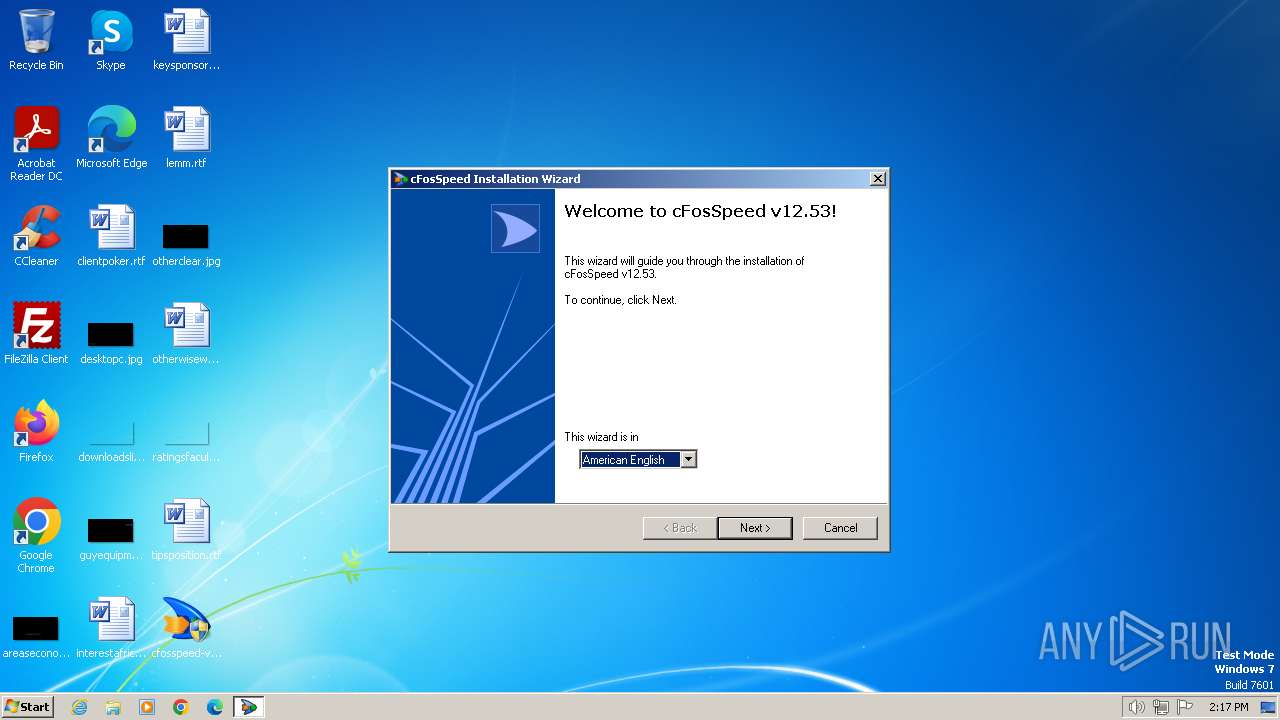Click the cFosSpeed arrow logo in the wizard
Viewport: 1280px width, 720px height.
(x=515, y=229)
